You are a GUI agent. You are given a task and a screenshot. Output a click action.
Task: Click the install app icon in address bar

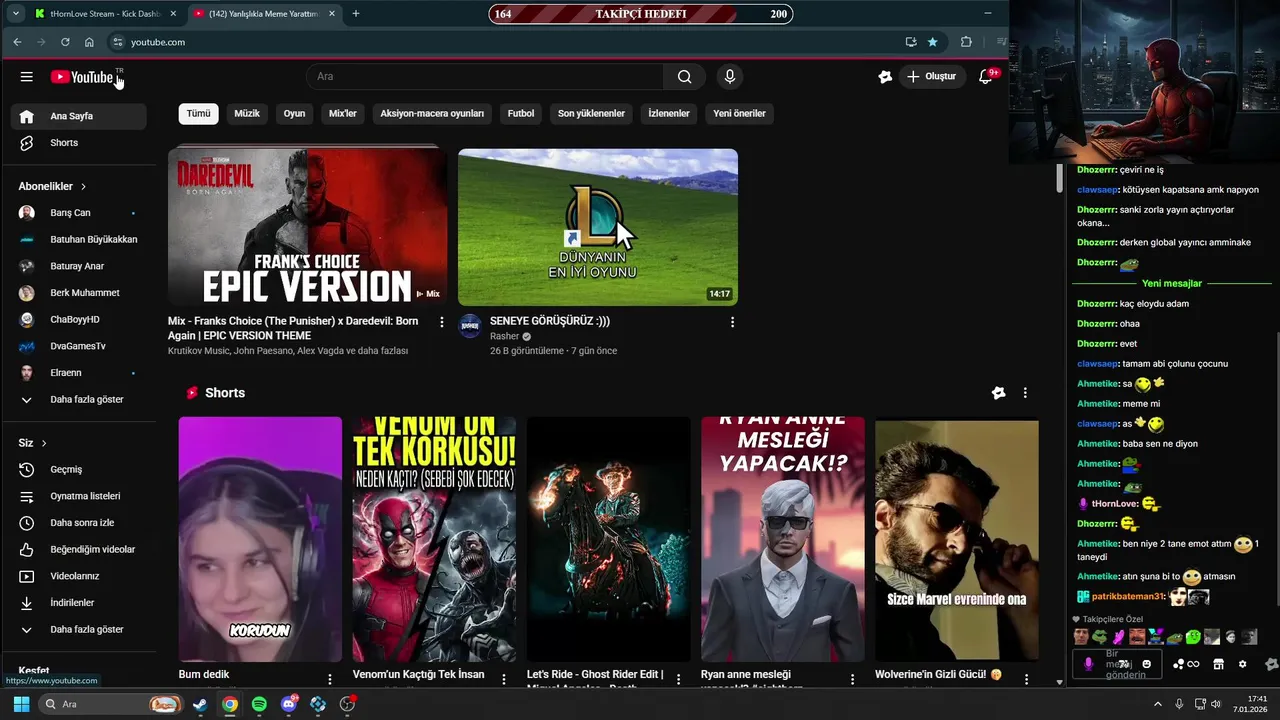(910, 42)
